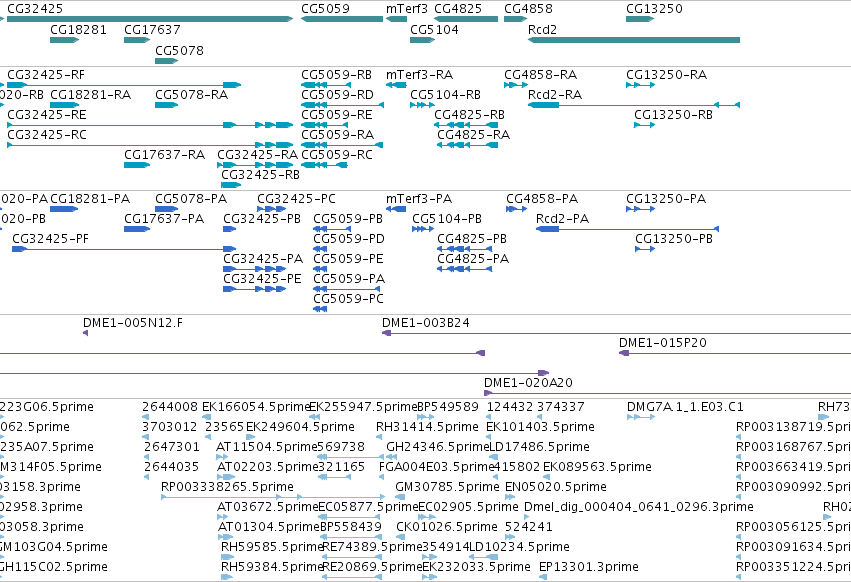Select EST GM30785.5prime

[401, 497]
